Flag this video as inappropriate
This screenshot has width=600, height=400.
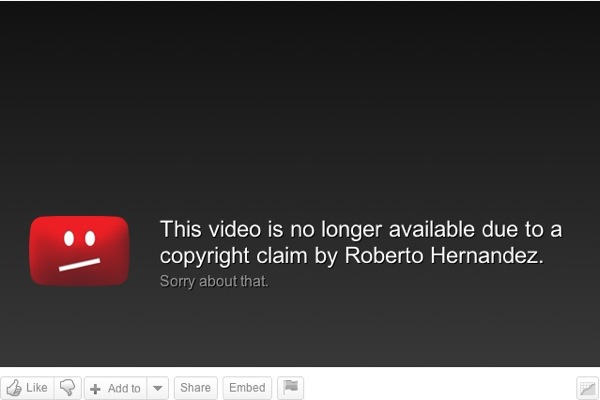[x=290, y=387]
